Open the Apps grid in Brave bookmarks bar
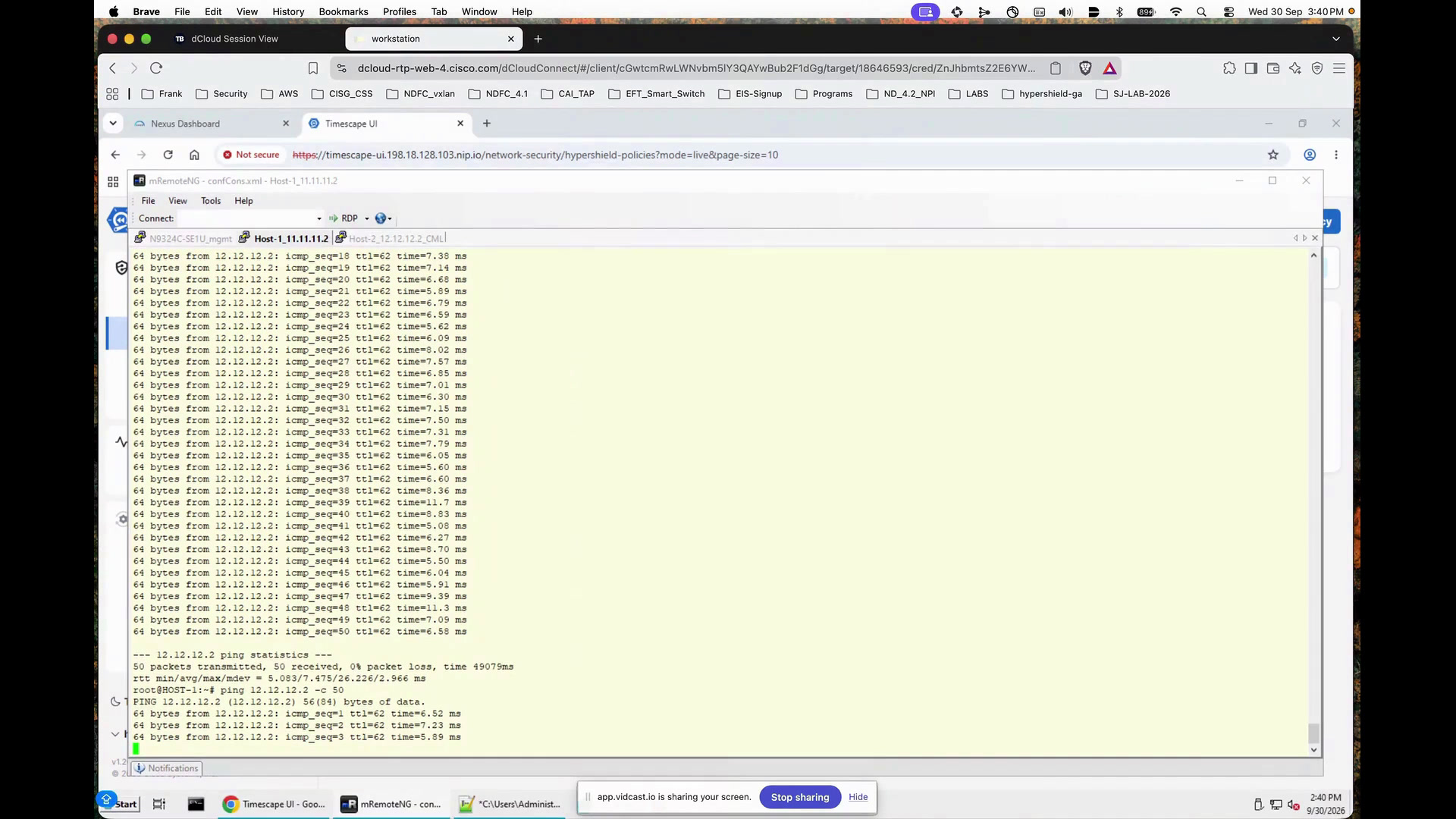 tap(112, 94)
